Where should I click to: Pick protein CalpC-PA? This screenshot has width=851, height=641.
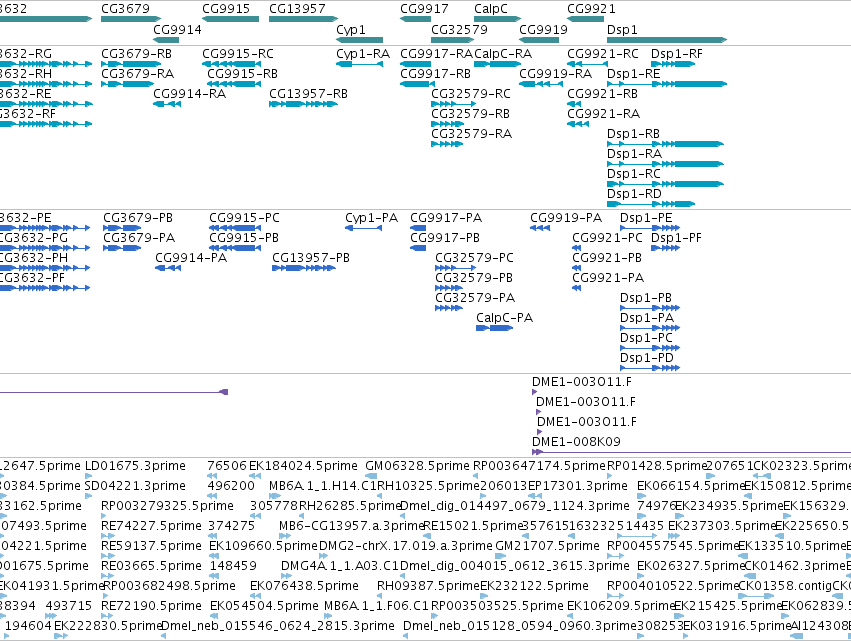(494, 328)
